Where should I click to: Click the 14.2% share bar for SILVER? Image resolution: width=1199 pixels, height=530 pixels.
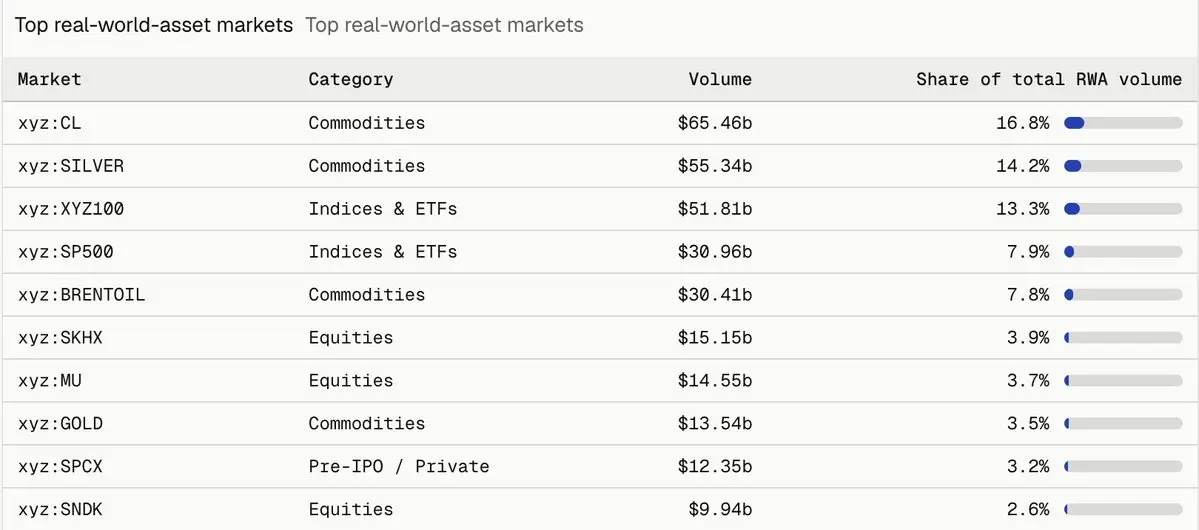click(x=1123, y=166)
